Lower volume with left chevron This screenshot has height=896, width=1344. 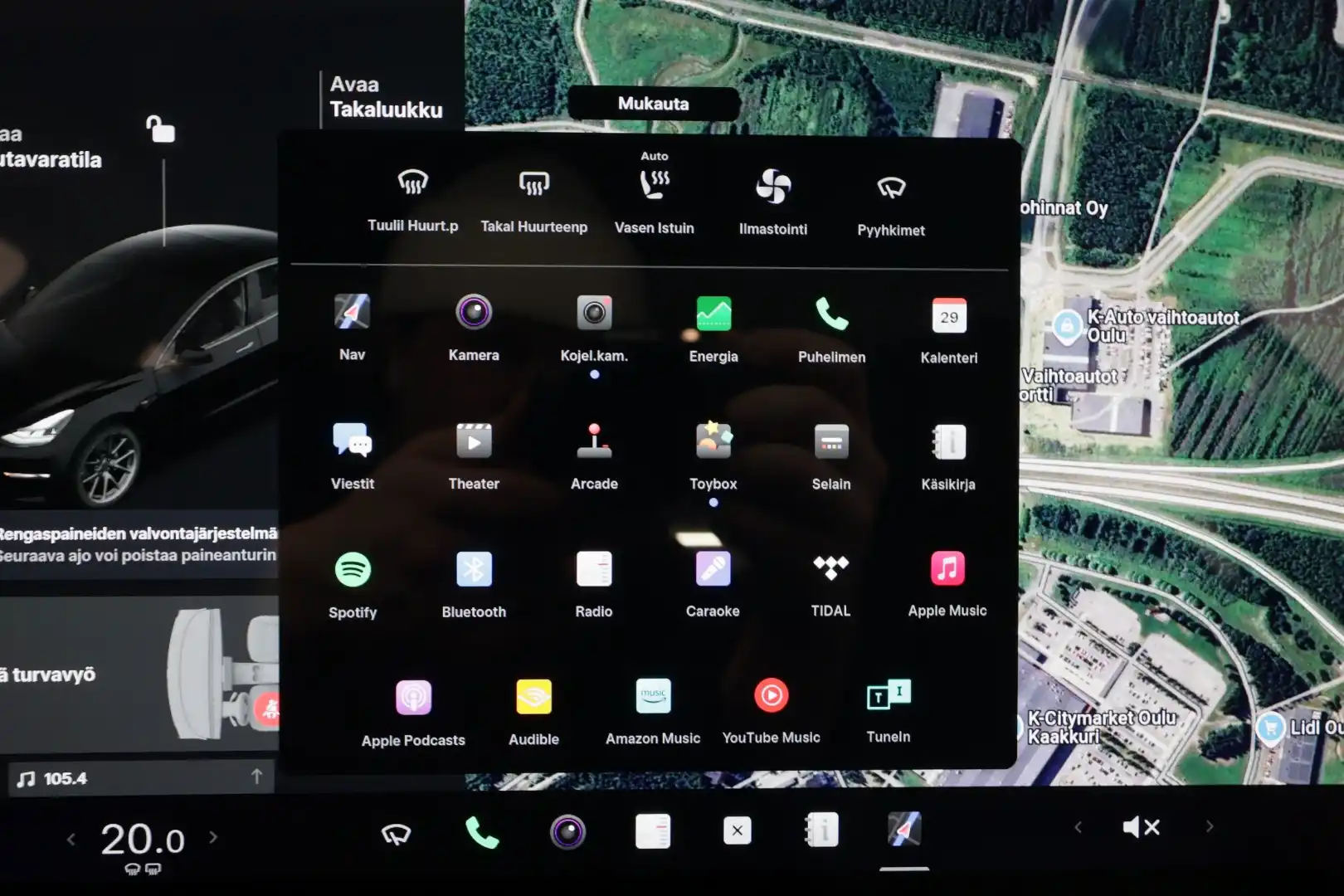[x=1078, y=827]
